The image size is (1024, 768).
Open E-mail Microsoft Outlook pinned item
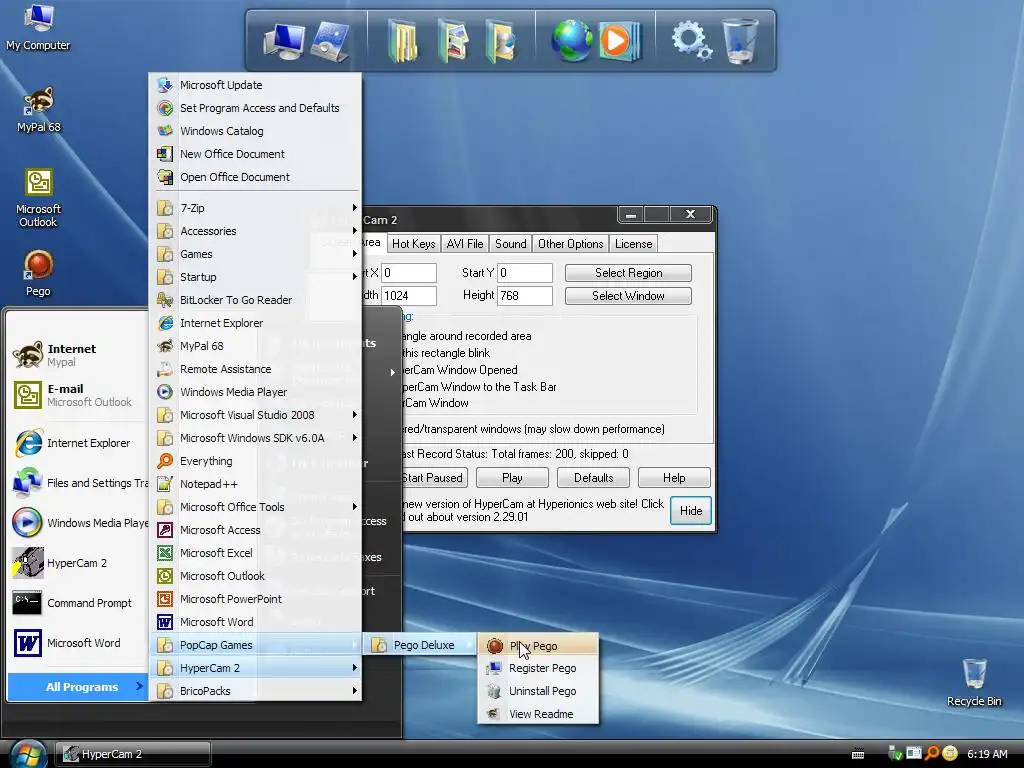coord(78,395)
